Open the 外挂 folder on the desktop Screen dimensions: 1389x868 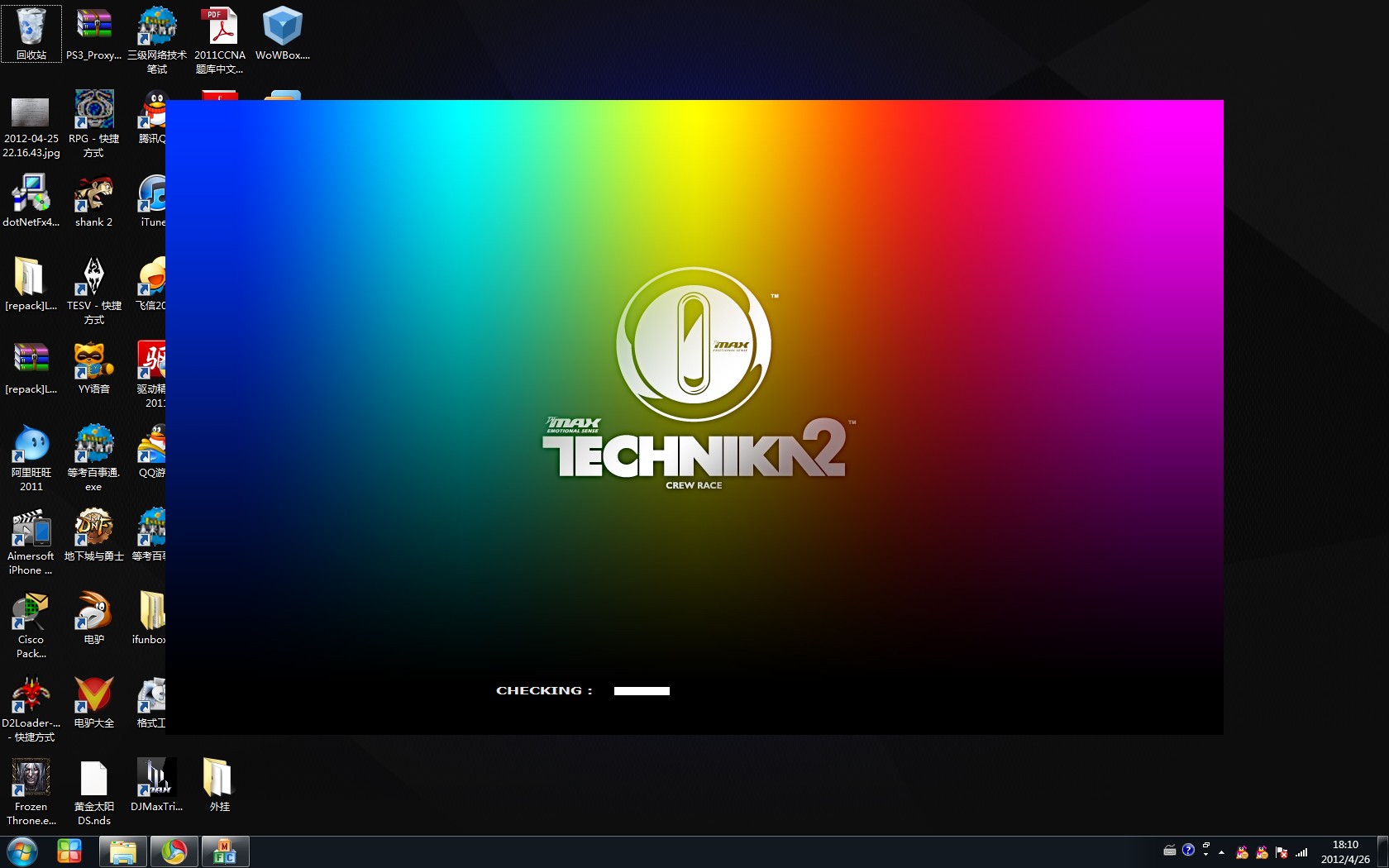point(219,785)
